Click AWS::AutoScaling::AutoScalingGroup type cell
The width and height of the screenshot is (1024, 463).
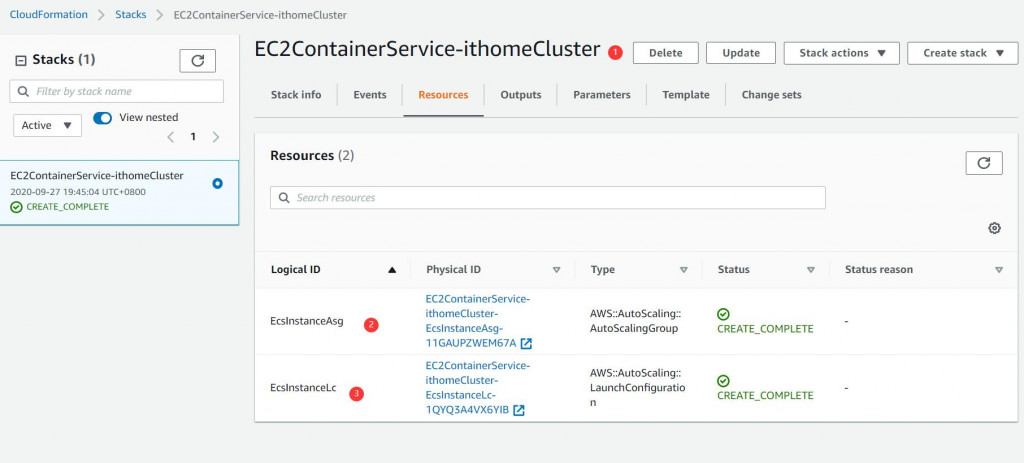[x=635, y=321]
